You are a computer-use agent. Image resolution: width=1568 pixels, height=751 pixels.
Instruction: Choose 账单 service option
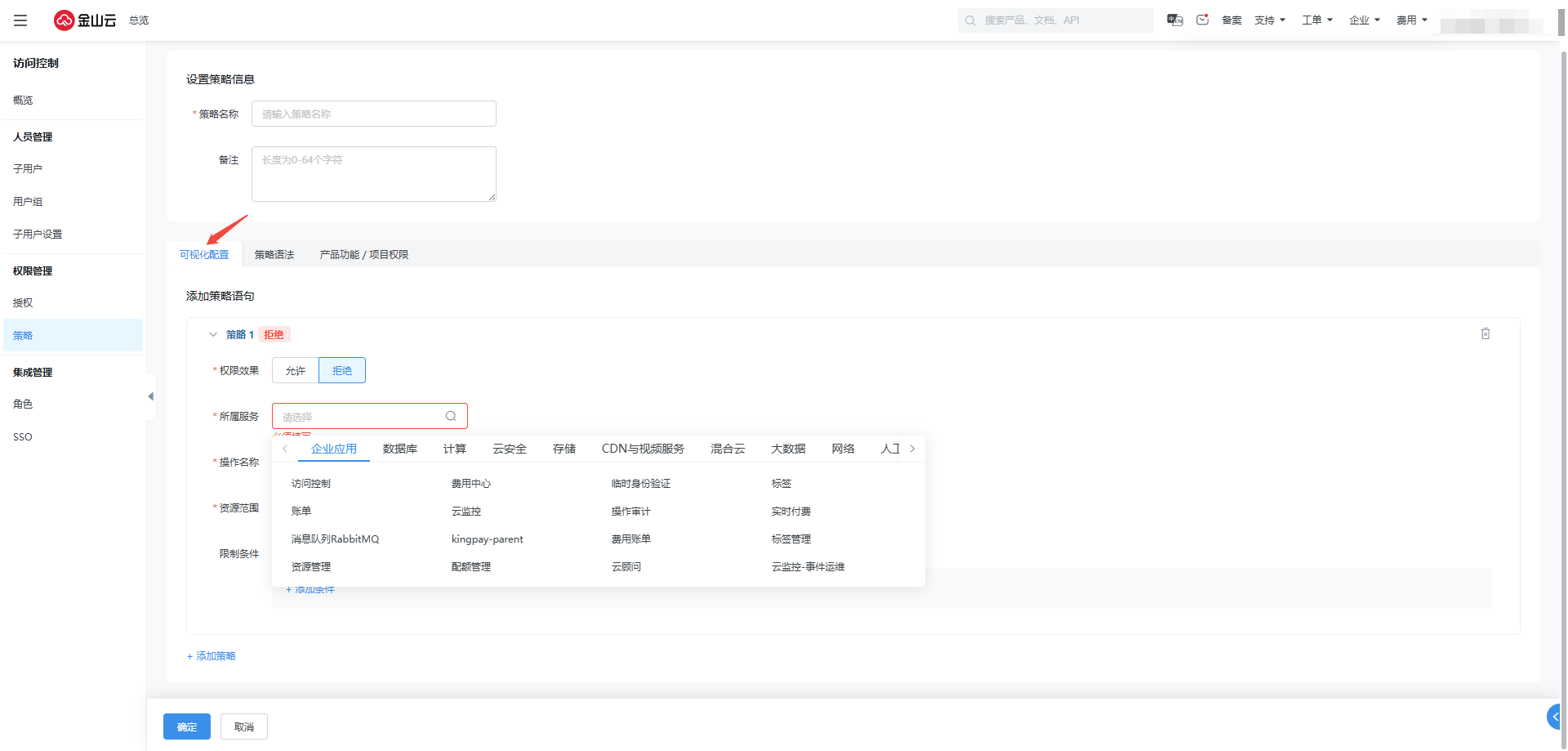pyautogui.click(x=301, y=511)
